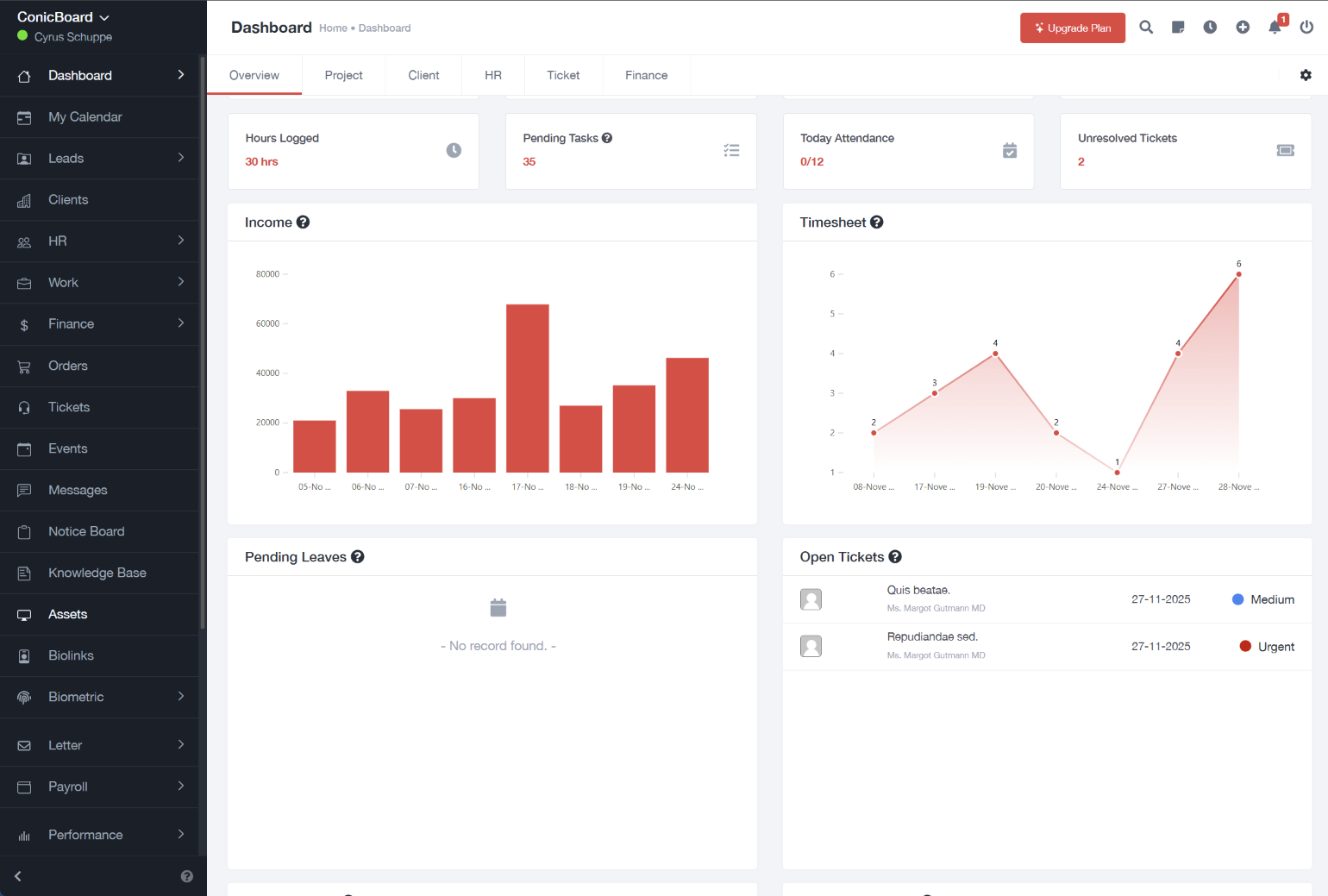1328x896 pixels.
Task: Expand the HR sidebar menu
Action: coord(99,241)
